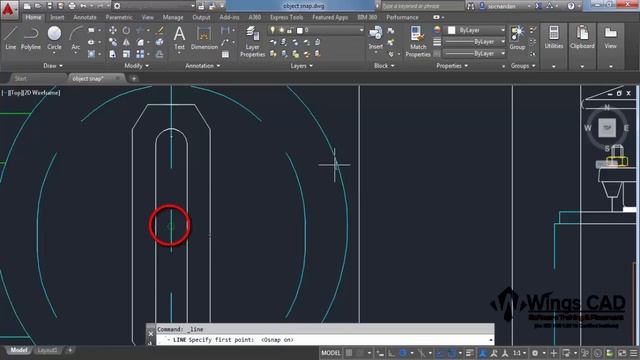Expand the Block panel
The image size is (640, 360).
[x=384, y=66]
